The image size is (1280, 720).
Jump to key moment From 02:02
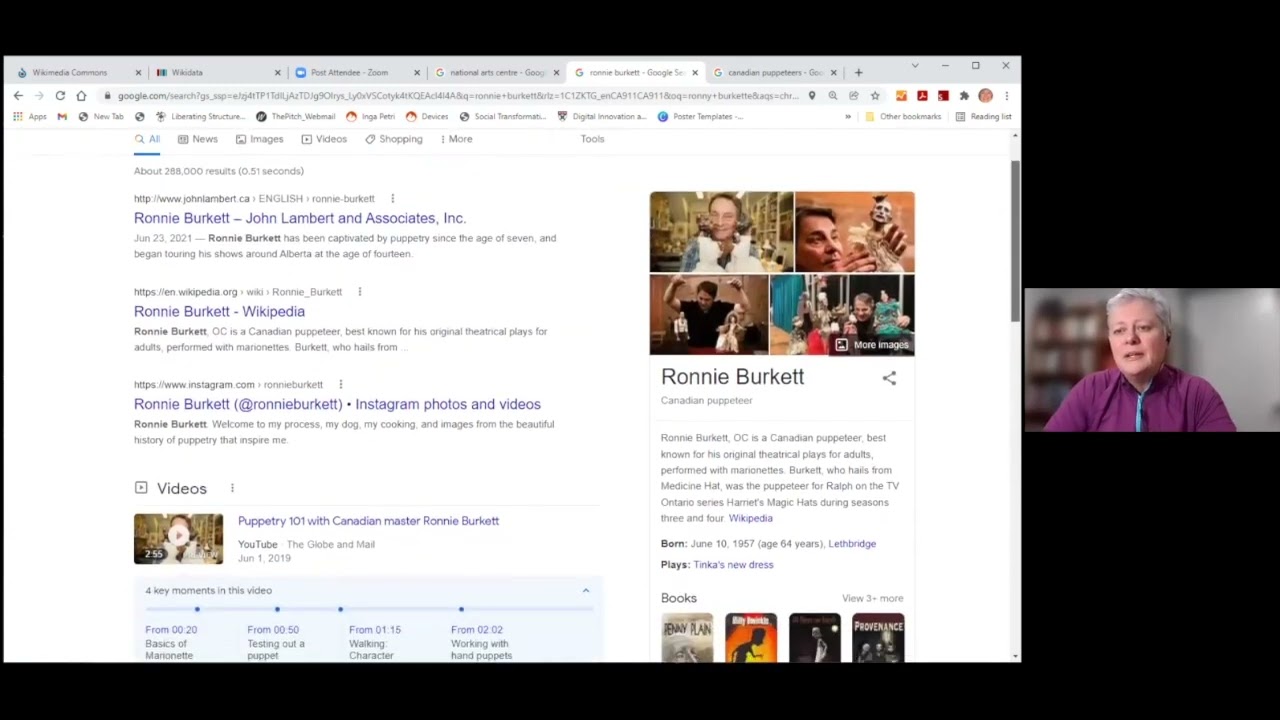477,630
